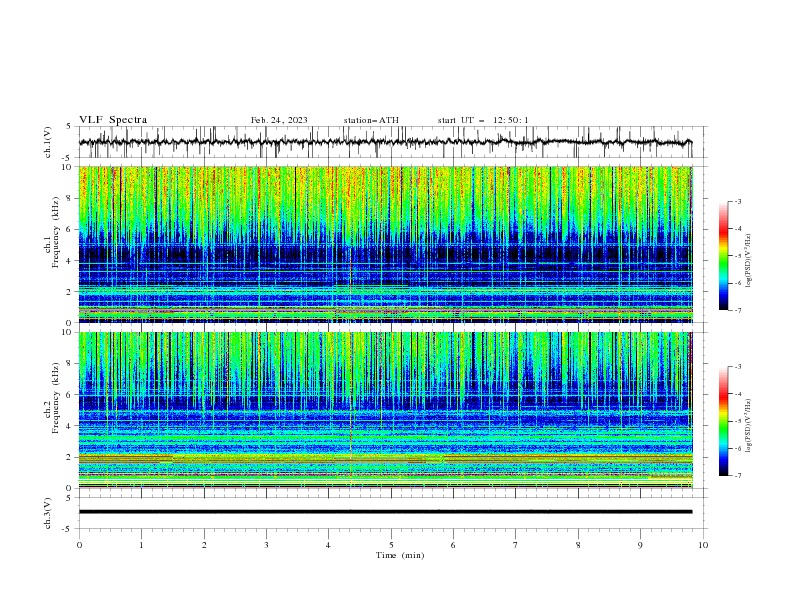Click time axis tick label "3"

(x=266, y=545)
